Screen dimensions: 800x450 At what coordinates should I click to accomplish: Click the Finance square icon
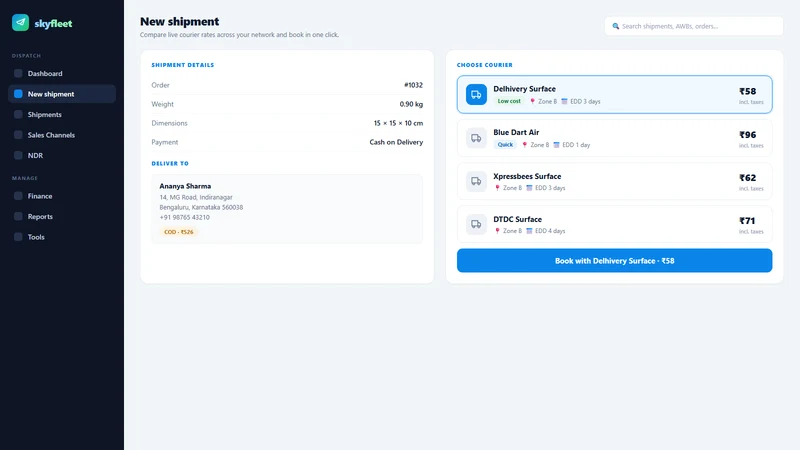coord(18,196)
